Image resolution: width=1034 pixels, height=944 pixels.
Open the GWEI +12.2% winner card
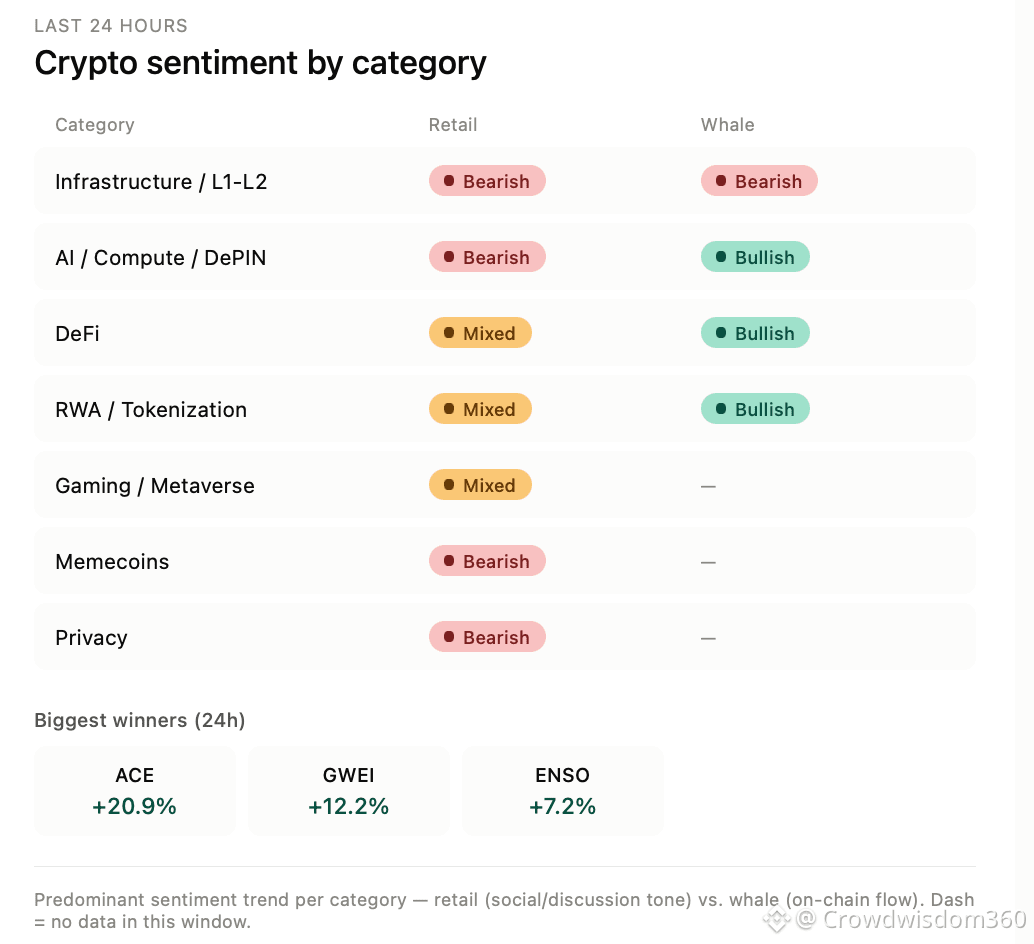point(349,791)
